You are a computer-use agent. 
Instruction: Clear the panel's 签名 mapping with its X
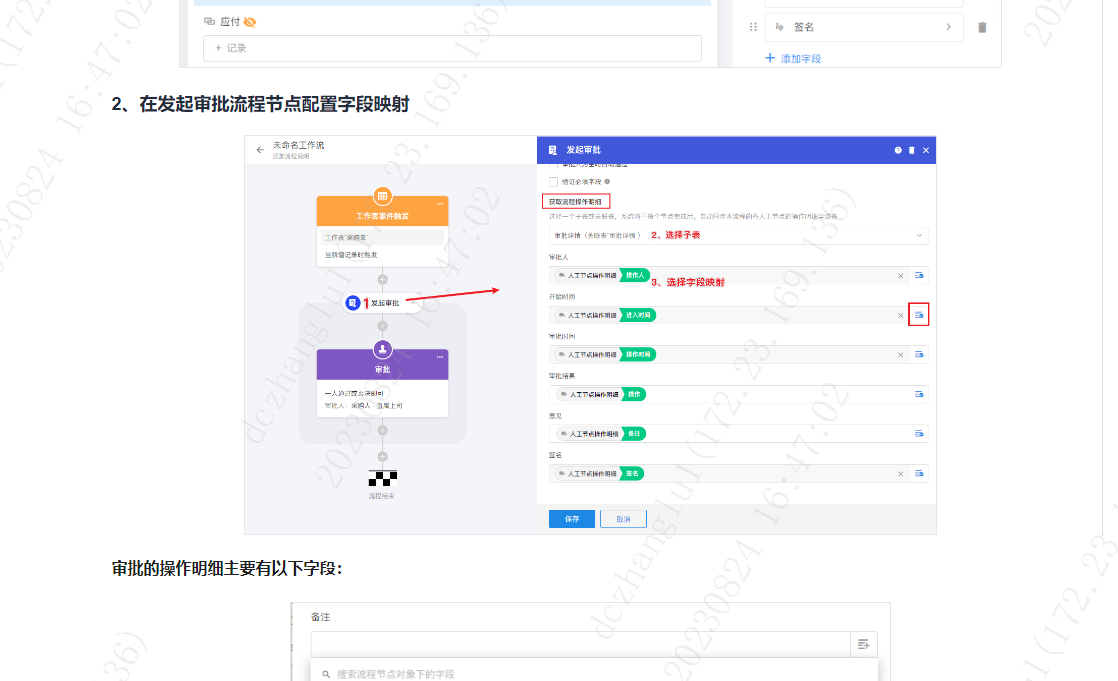pyautogui.click(x=901, y=474)
